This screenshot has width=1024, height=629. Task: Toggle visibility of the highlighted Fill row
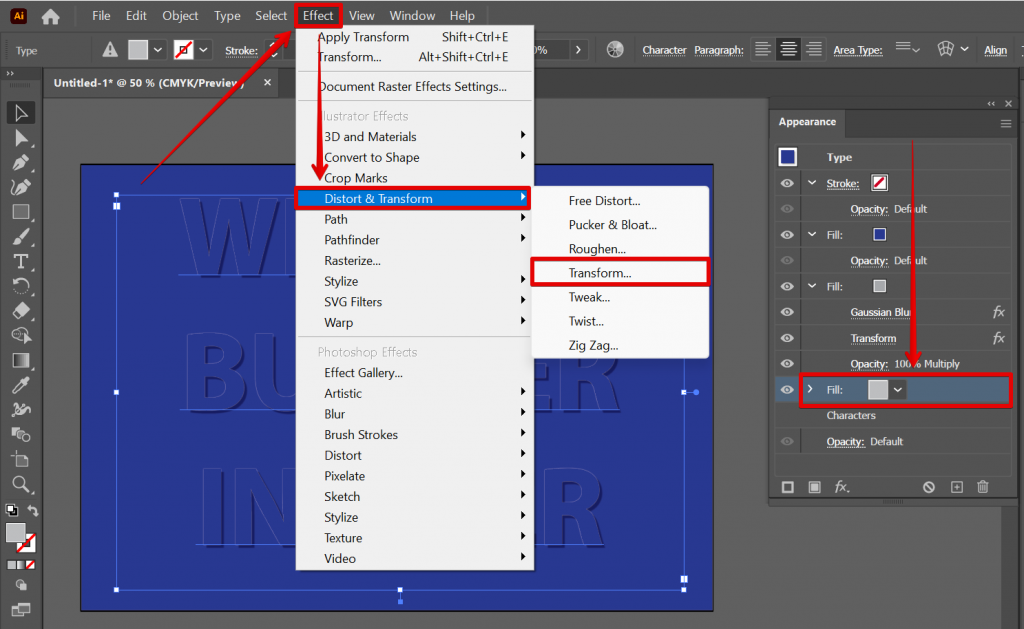tap(786, 388)
